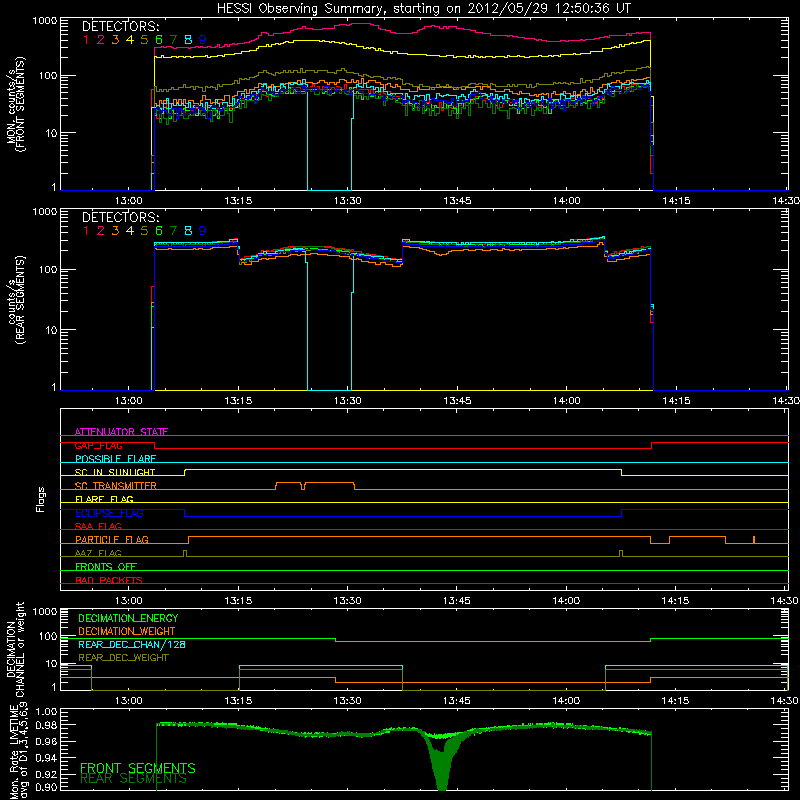Click DETECTORS: legend heading in front segments plot
Image resolution: width=800 pixels, height=800 pixels.
click(x=120, y=27)
